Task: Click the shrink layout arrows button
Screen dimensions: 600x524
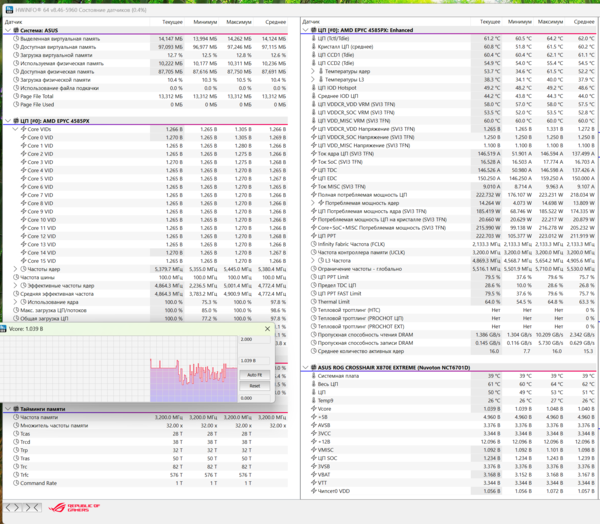Action: [32, 508]
